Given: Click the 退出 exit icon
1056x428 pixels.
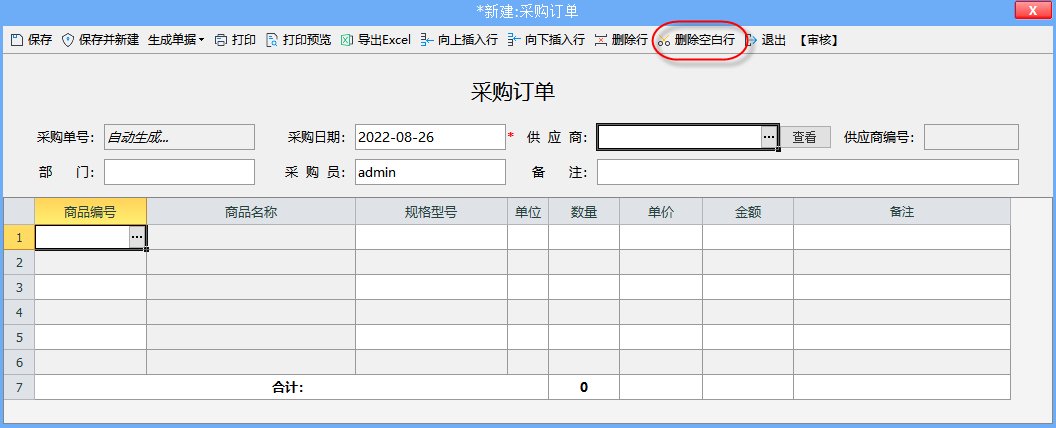Looking at the screenshot, I should [x=751, y=40].
